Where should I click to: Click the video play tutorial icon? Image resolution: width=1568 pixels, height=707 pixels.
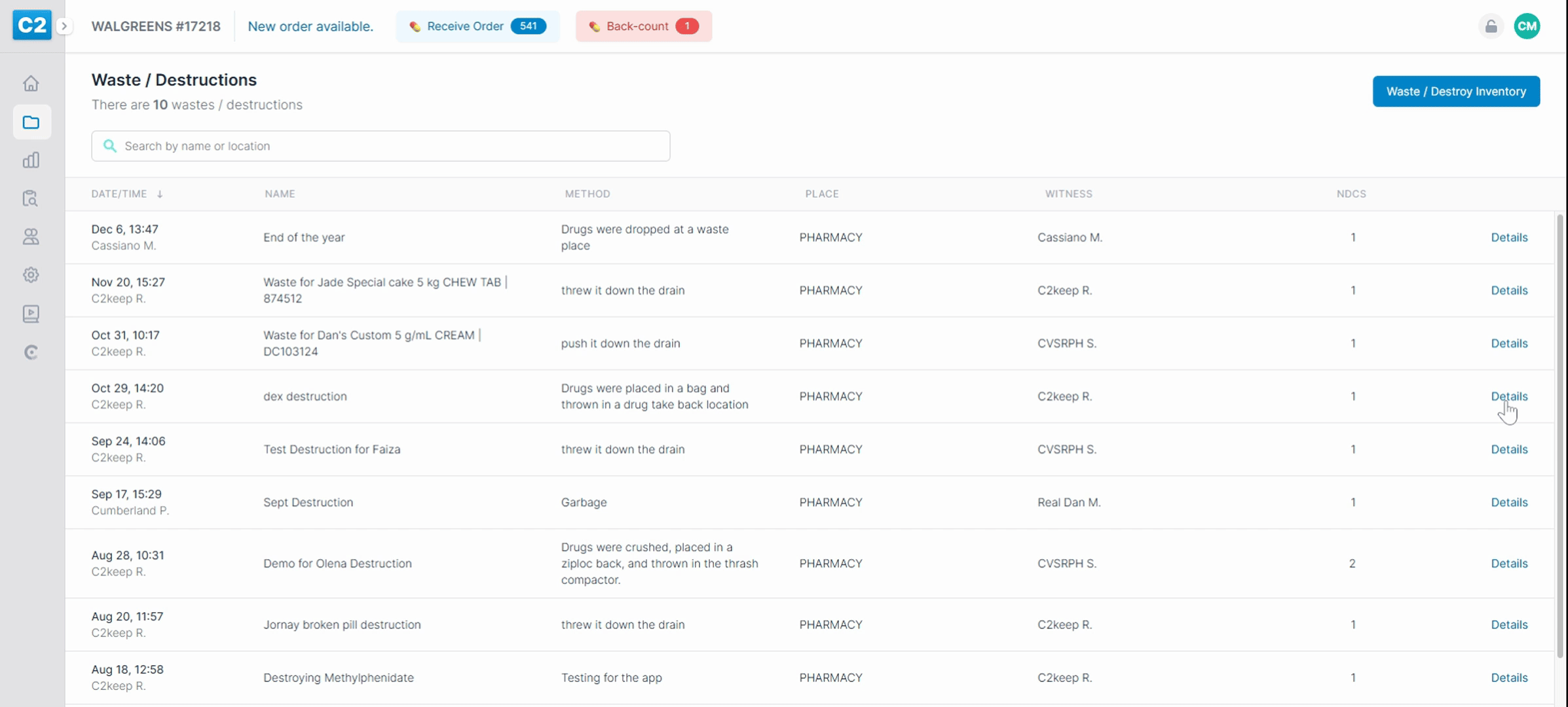[x=31, y=314]
